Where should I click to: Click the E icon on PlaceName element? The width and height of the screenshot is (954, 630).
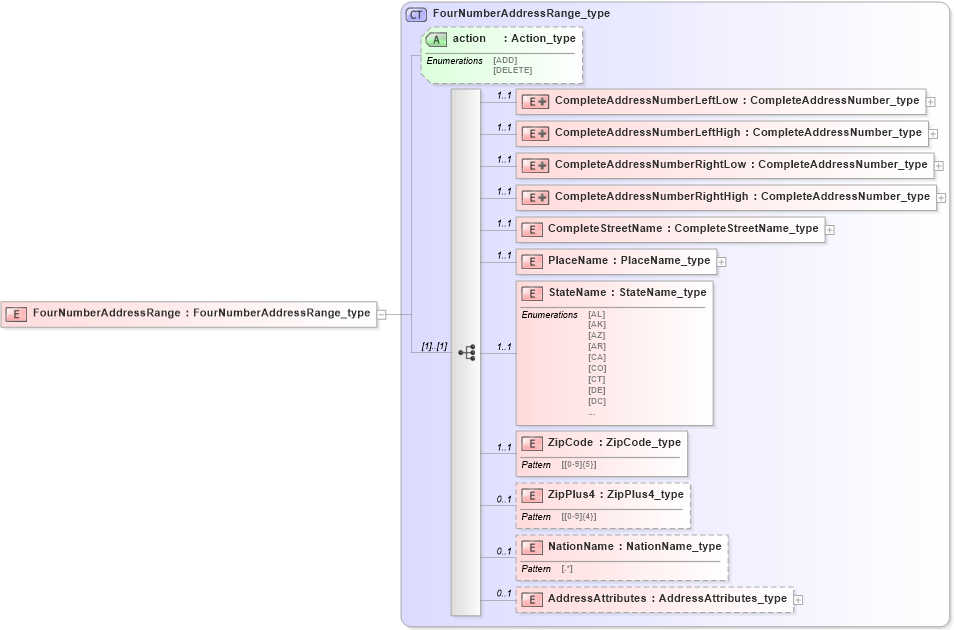click(532, 261)
